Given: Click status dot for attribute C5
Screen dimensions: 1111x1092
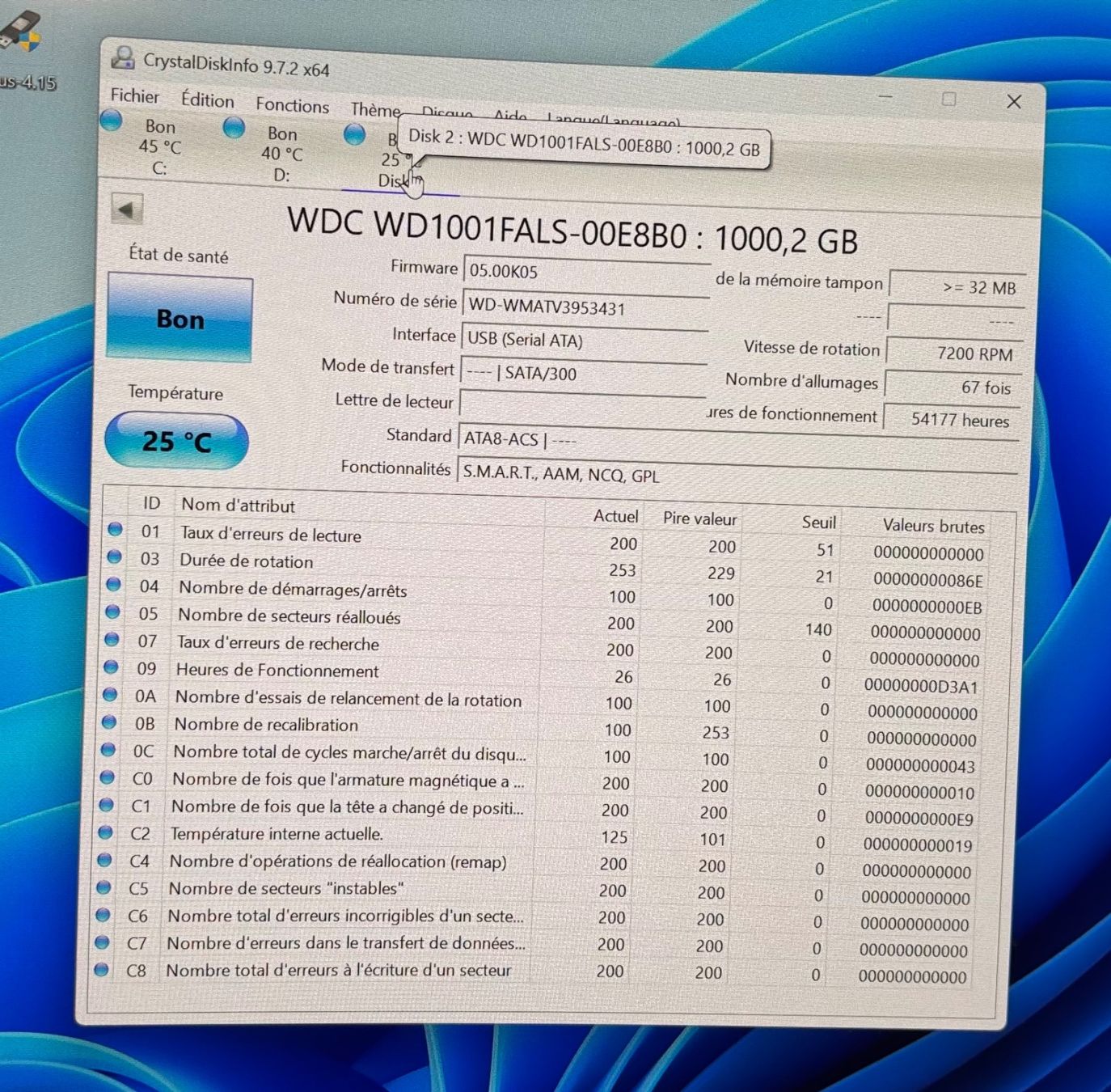Looking at the screenshot, I should click(x=103, y=887).
